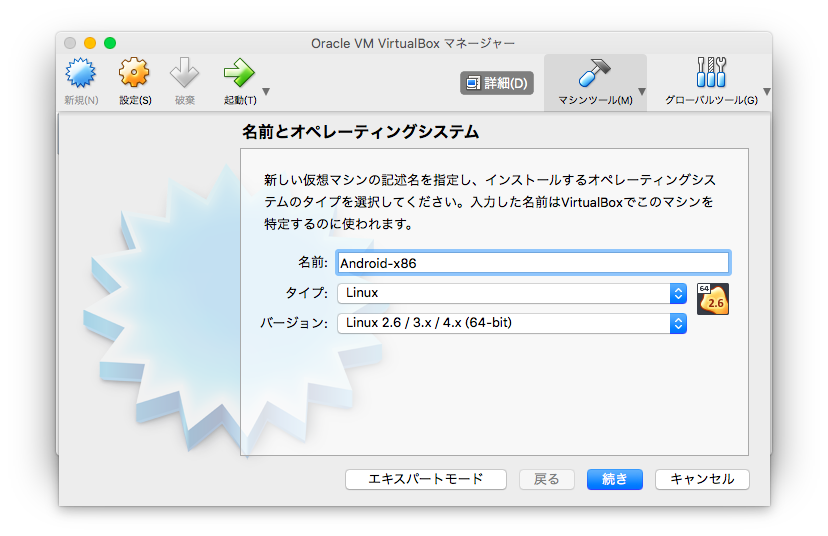Click the yellow minimize window button
The height and width of the screenshot is (536, 828).
(x=90, y=43)
